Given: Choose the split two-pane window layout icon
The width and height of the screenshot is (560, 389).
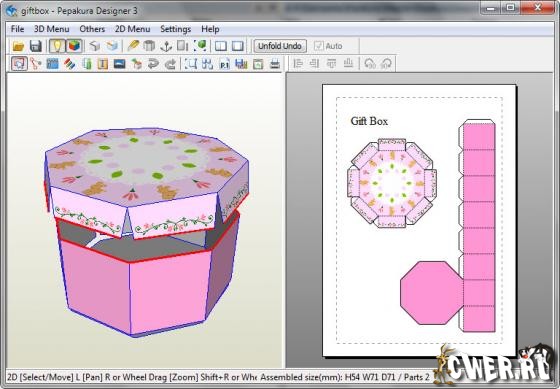Looking at the screenshot, I should pyautogui.click(x=221, y=46).
